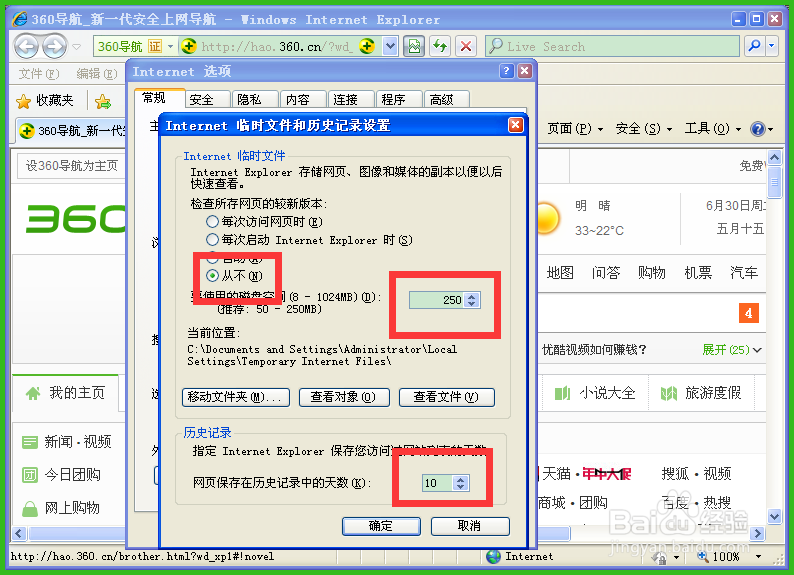
Task: Click the Refresh page icon
Action: click(440, 47)
